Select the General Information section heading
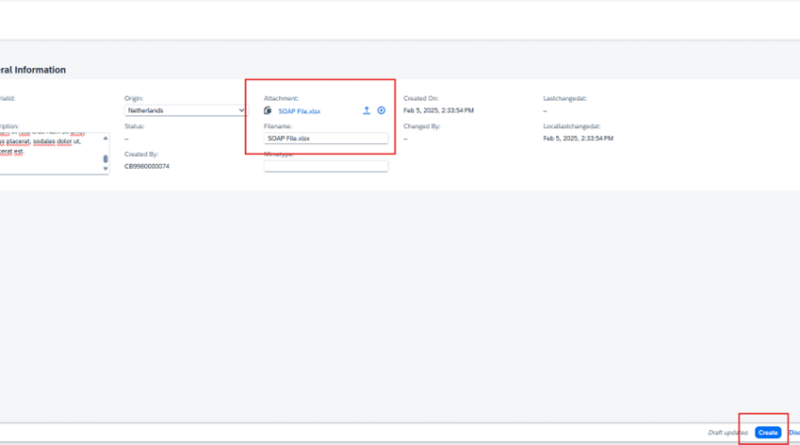Screen dimensions: 800x445 pyautogui.click(x=32, y=70)
